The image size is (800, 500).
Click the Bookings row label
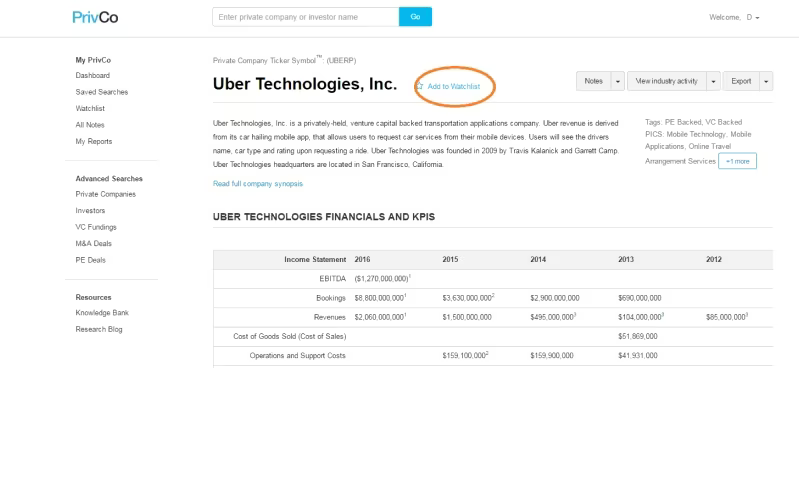pyautogui.click(x=331, y=298)
